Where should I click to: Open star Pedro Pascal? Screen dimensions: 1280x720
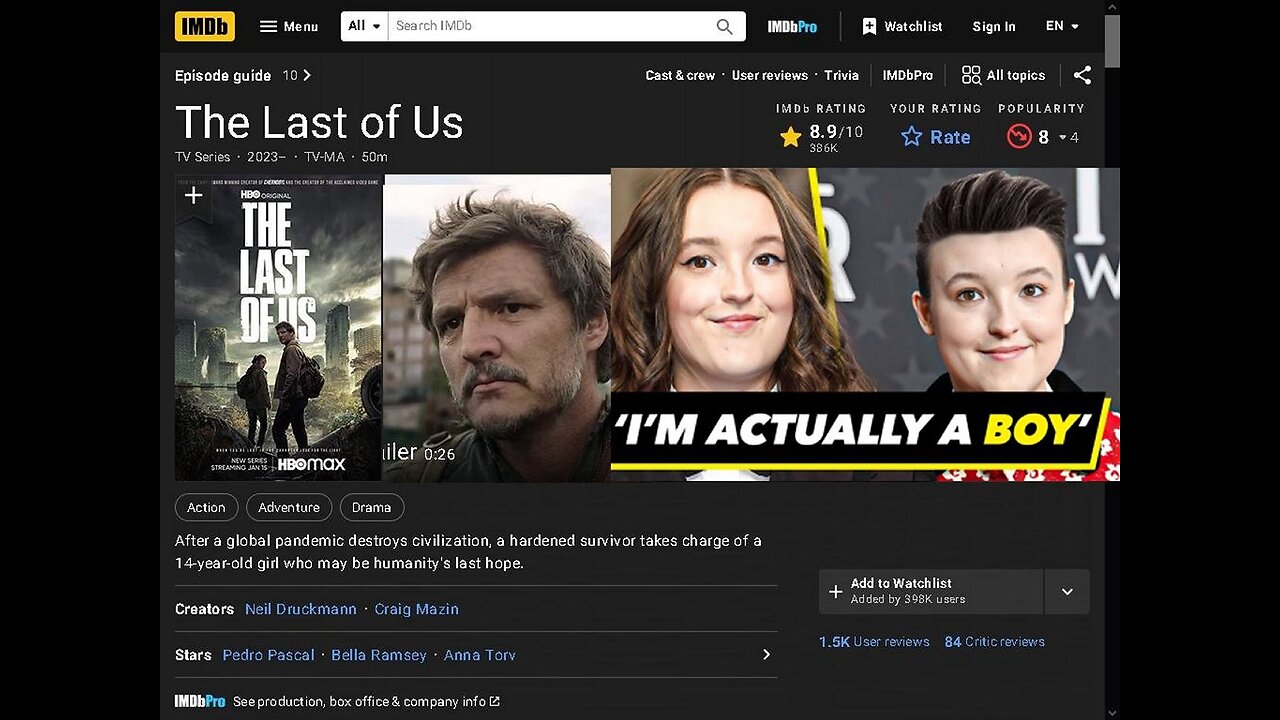[268, 655]
